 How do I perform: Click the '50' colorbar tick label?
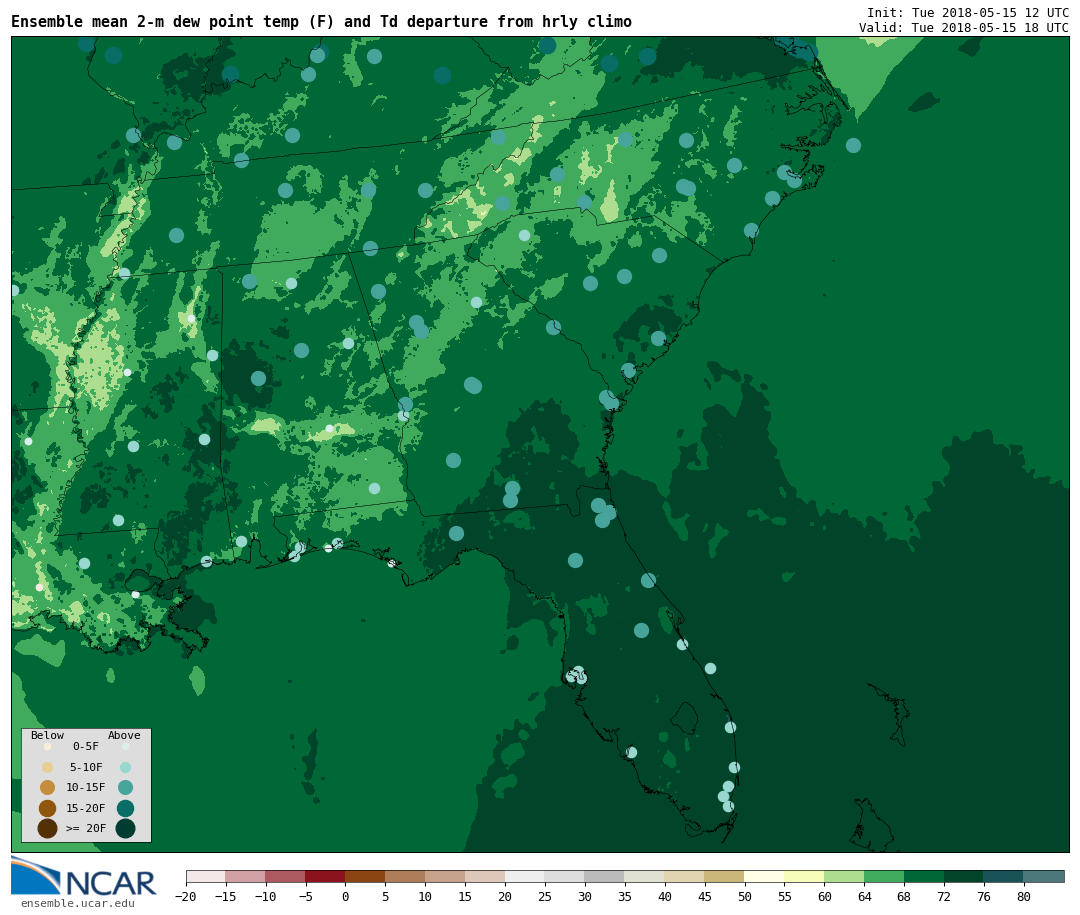point(745,896)
